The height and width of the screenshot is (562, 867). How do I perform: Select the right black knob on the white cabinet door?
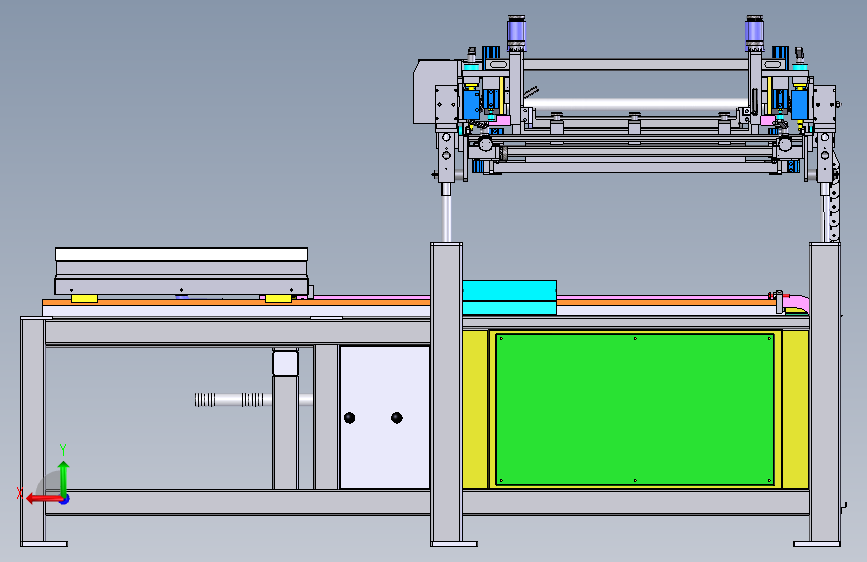click(396, 418)
